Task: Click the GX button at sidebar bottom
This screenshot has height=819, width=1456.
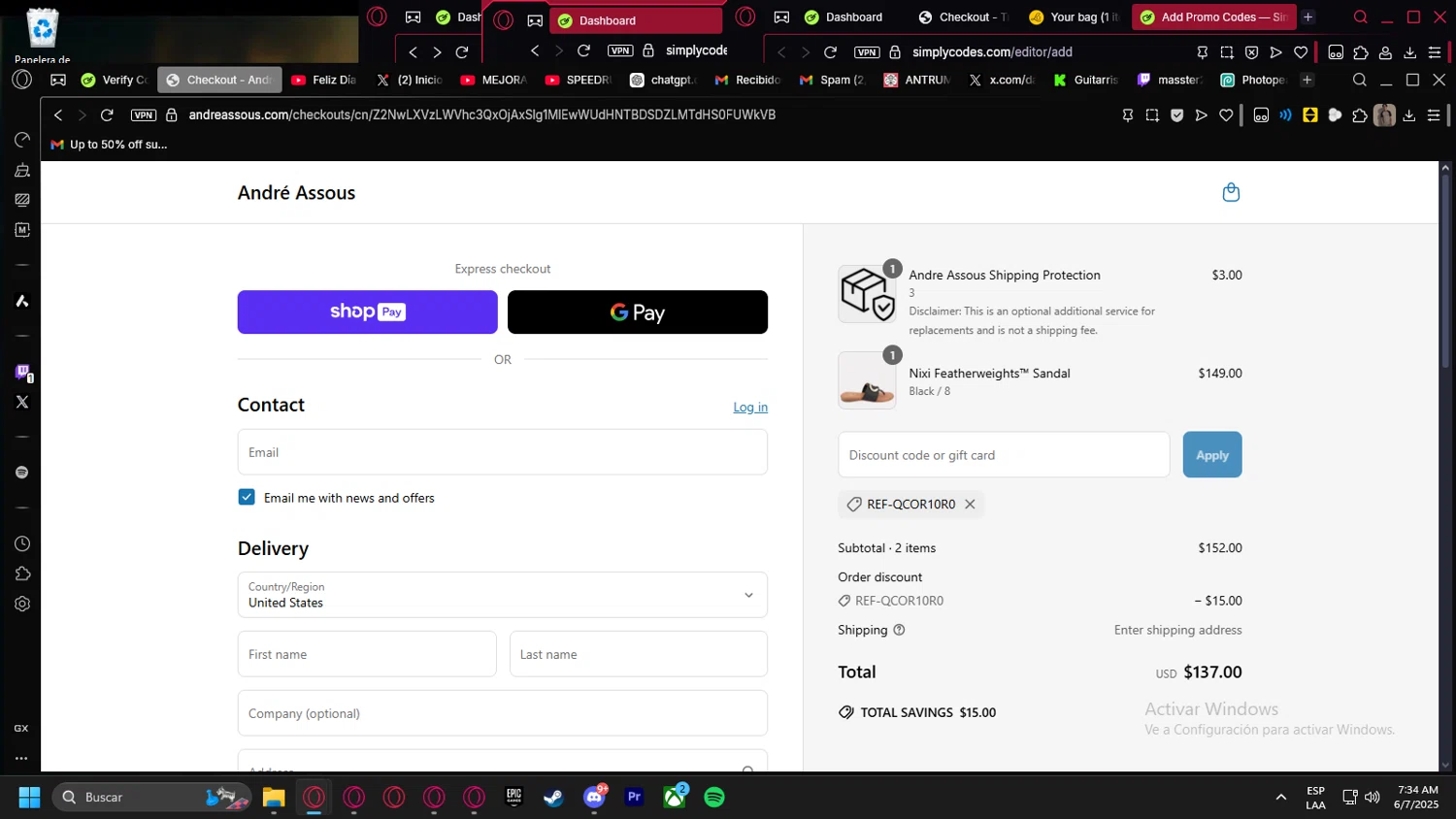Action: click(x=21, y=729)
